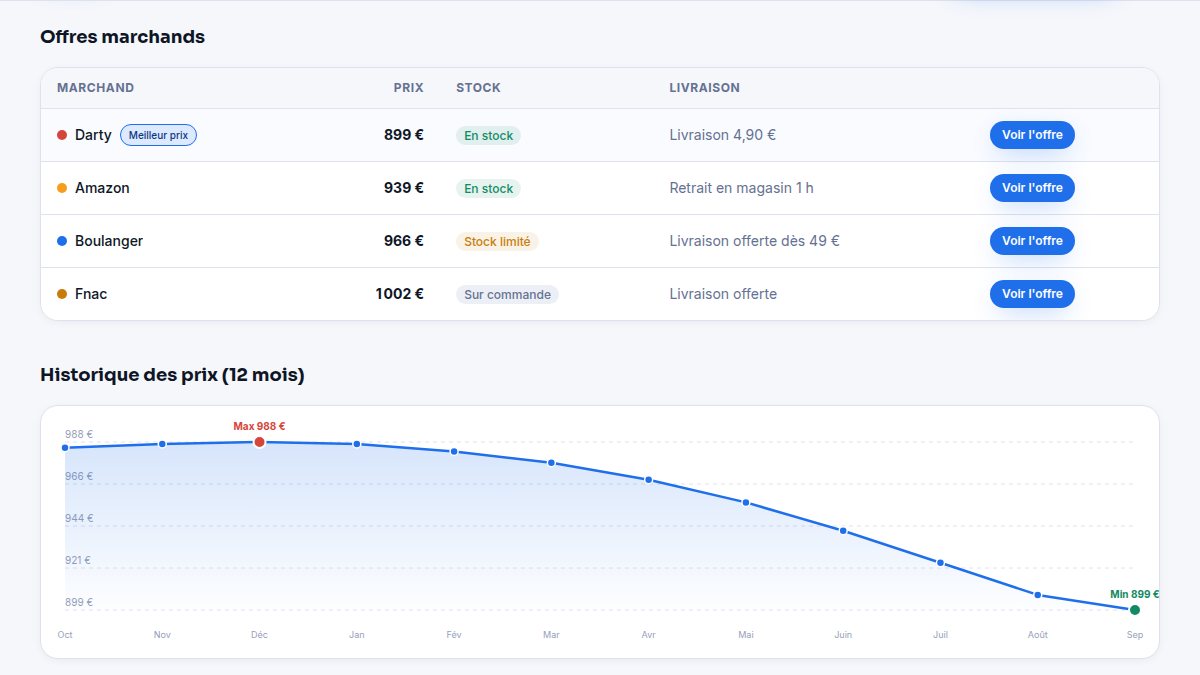Click the 944 € axis label

pos(79,519)
